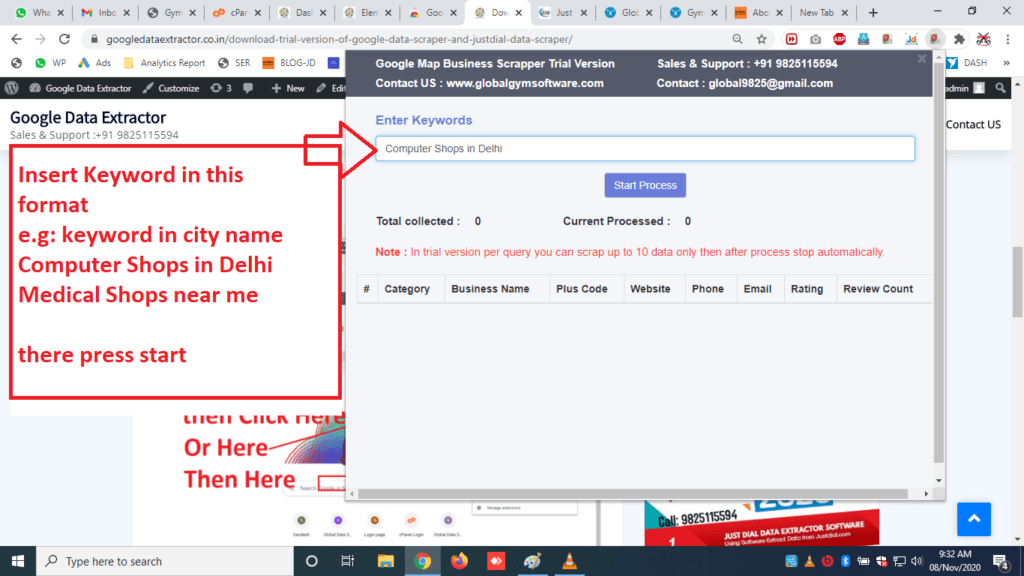The width and height of the screenshot is (1024, 576).
Task: Click Customize in WordPress admin bar
Action: point(171,88)
